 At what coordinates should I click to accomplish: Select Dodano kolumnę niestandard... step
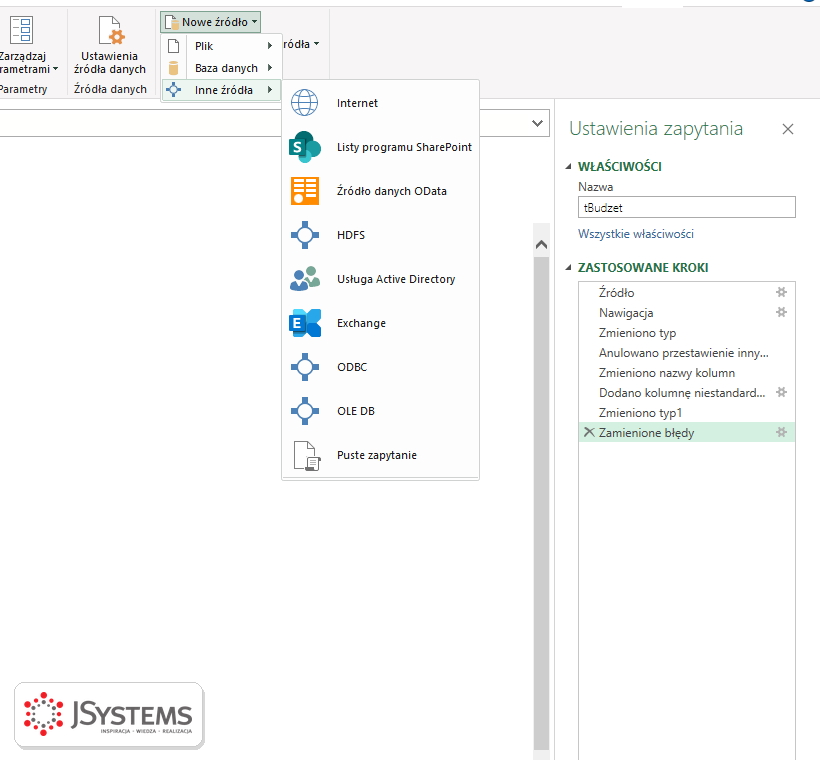(x=687, y=392)
